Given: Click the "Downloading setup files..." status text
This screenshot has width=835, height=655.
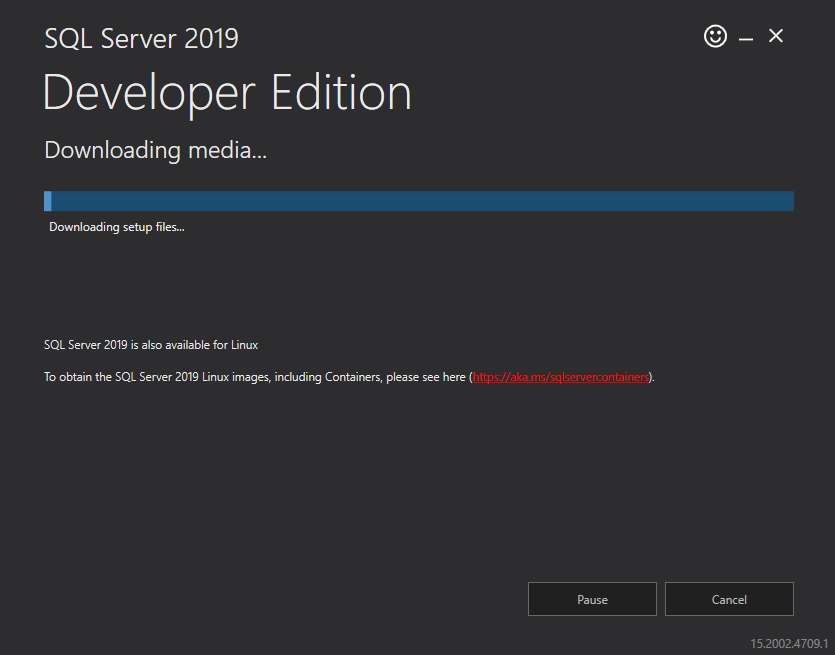Looking at the screenshot, I should (117, 227).
